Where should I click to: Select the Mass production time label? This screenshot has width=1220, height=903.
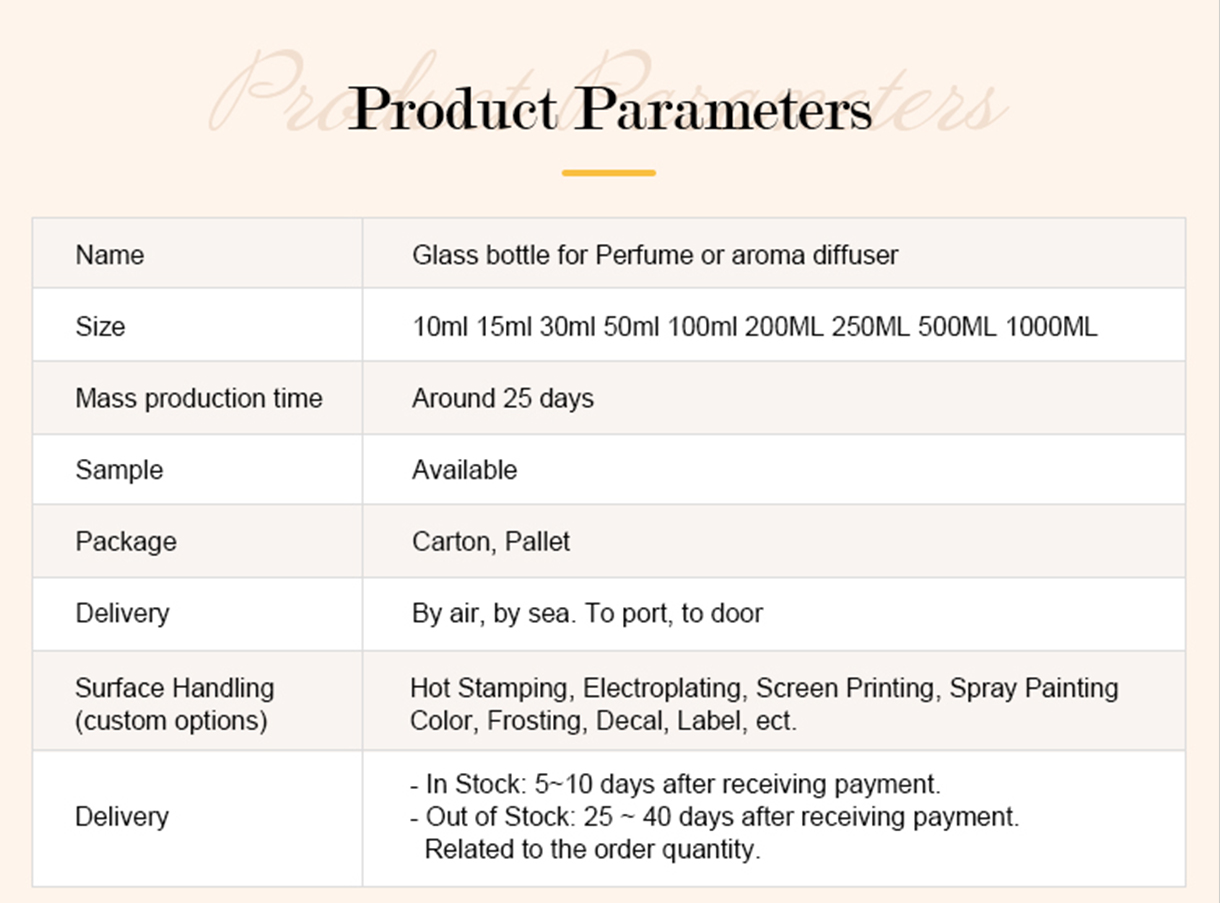[198, 398]
